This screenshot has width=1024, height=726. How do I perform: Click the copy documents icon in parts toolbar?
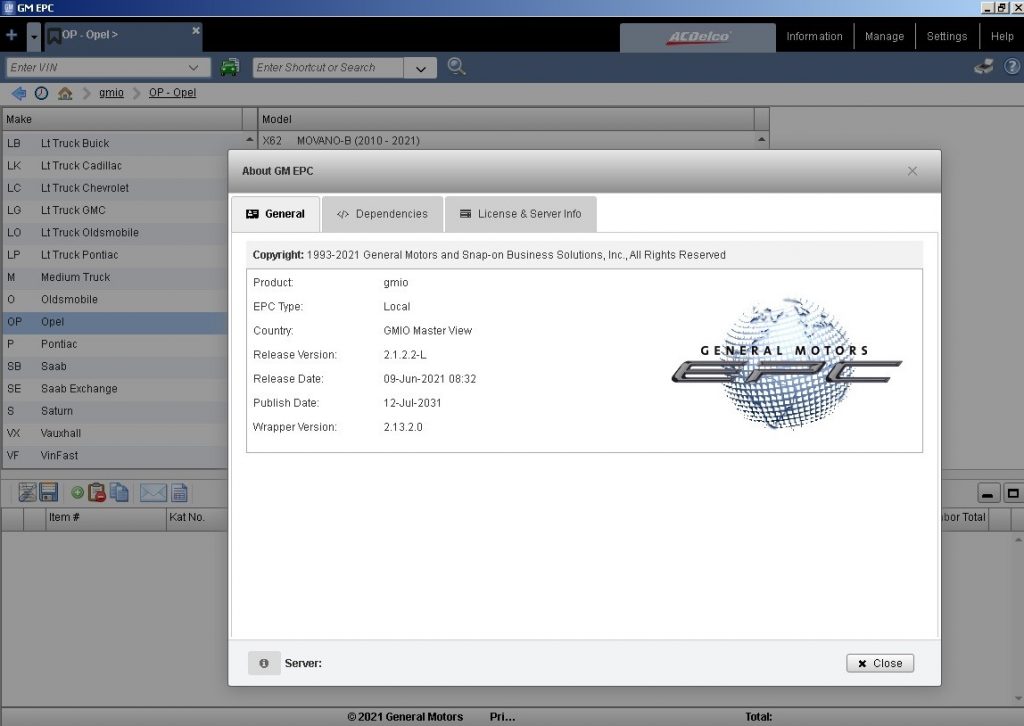(x=117, y=492)
